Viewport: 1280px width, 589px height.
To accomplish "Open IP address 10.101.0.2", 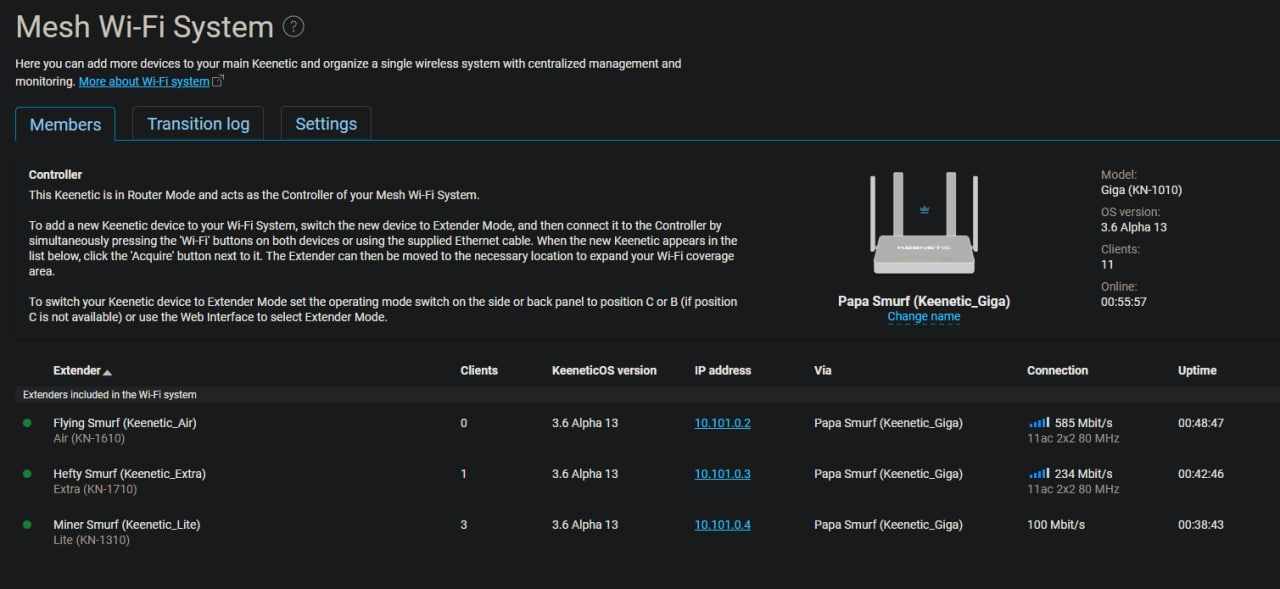I will (723, 423).
